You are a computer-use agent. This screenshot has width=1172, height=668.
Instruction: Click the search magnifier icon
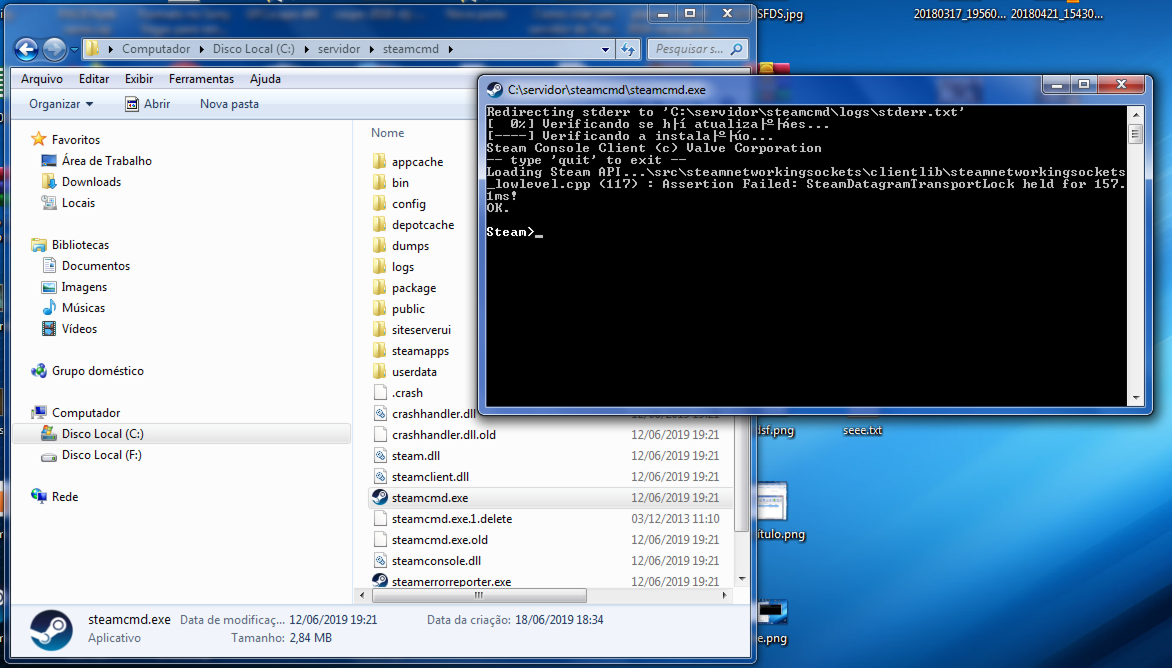click(x=737, y=49)
